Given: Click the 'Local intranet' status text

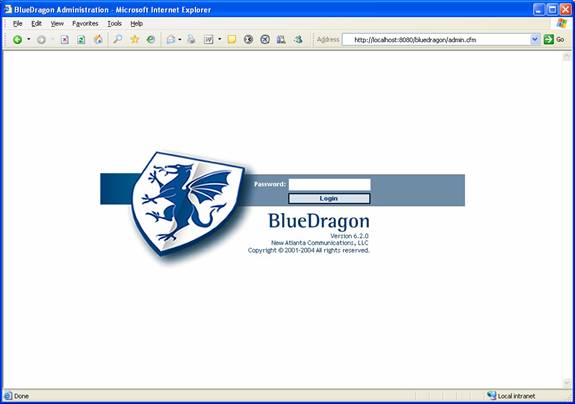Looking at the screenshot, I should pos(516,396).
